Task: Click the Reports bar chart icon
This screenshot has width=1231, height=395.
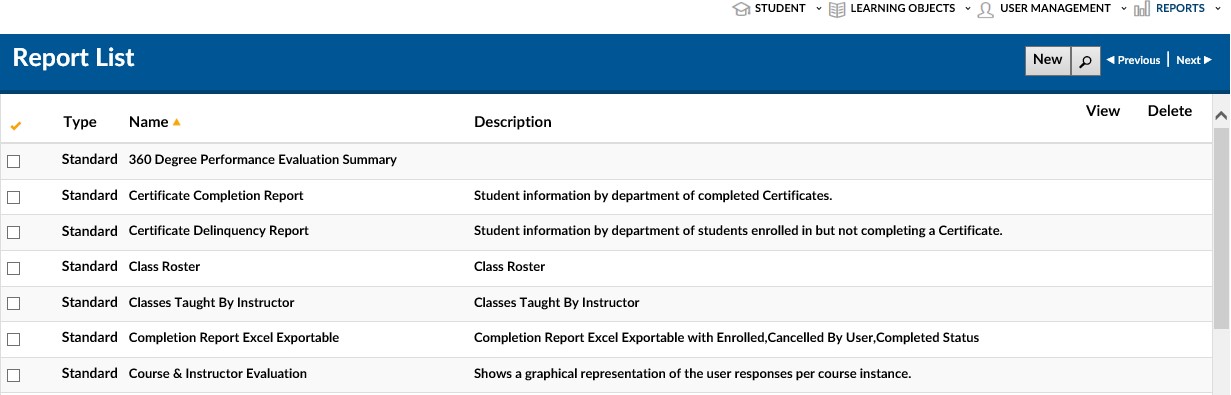Action: (x=1142, y=9)
